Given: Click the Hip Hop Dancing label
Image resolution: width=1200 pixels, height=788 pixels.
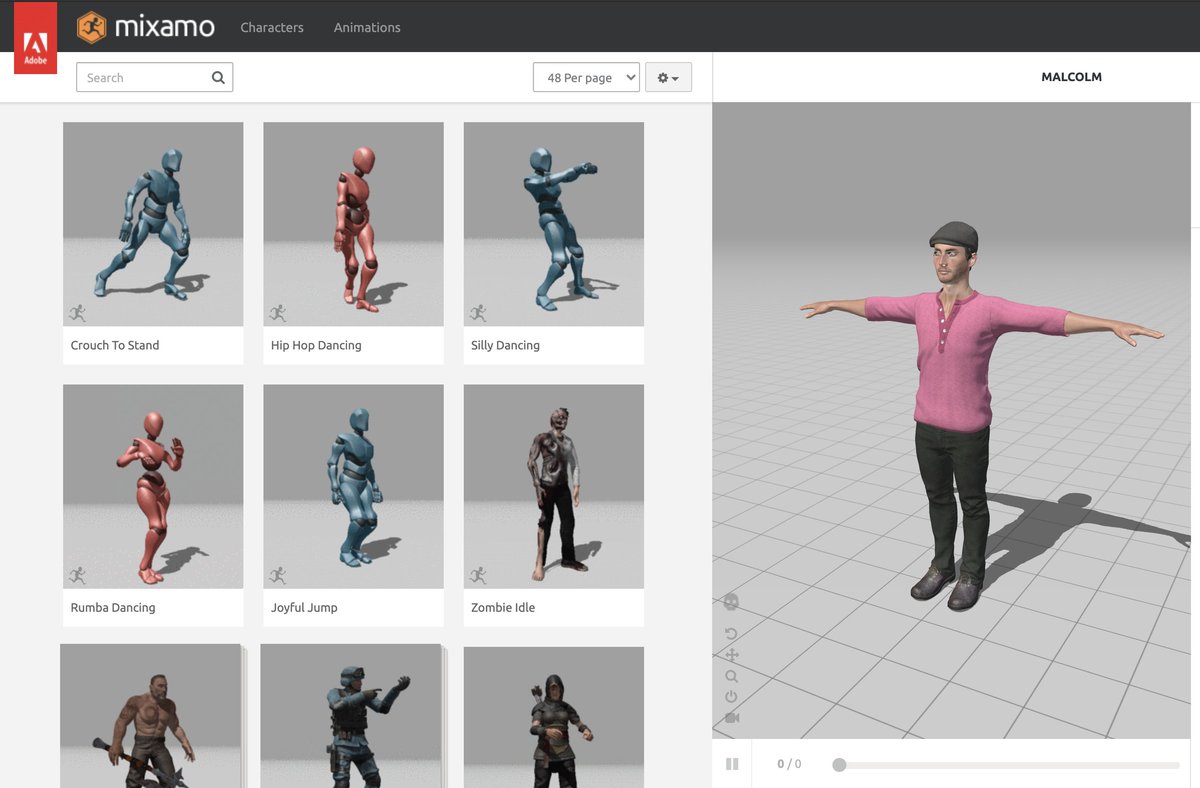Looking at the screenshot, I should [x=316, y=345].
